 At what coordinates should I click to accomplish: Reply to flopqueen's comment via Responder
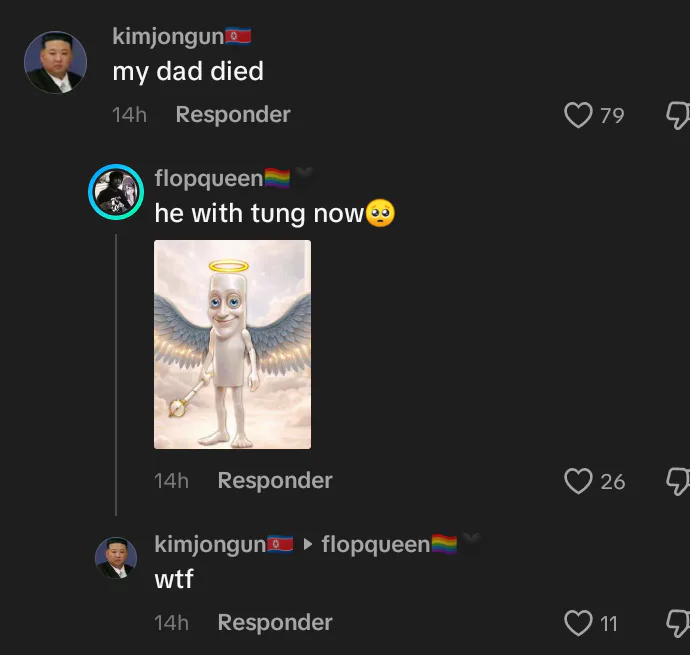pos(275,481)
